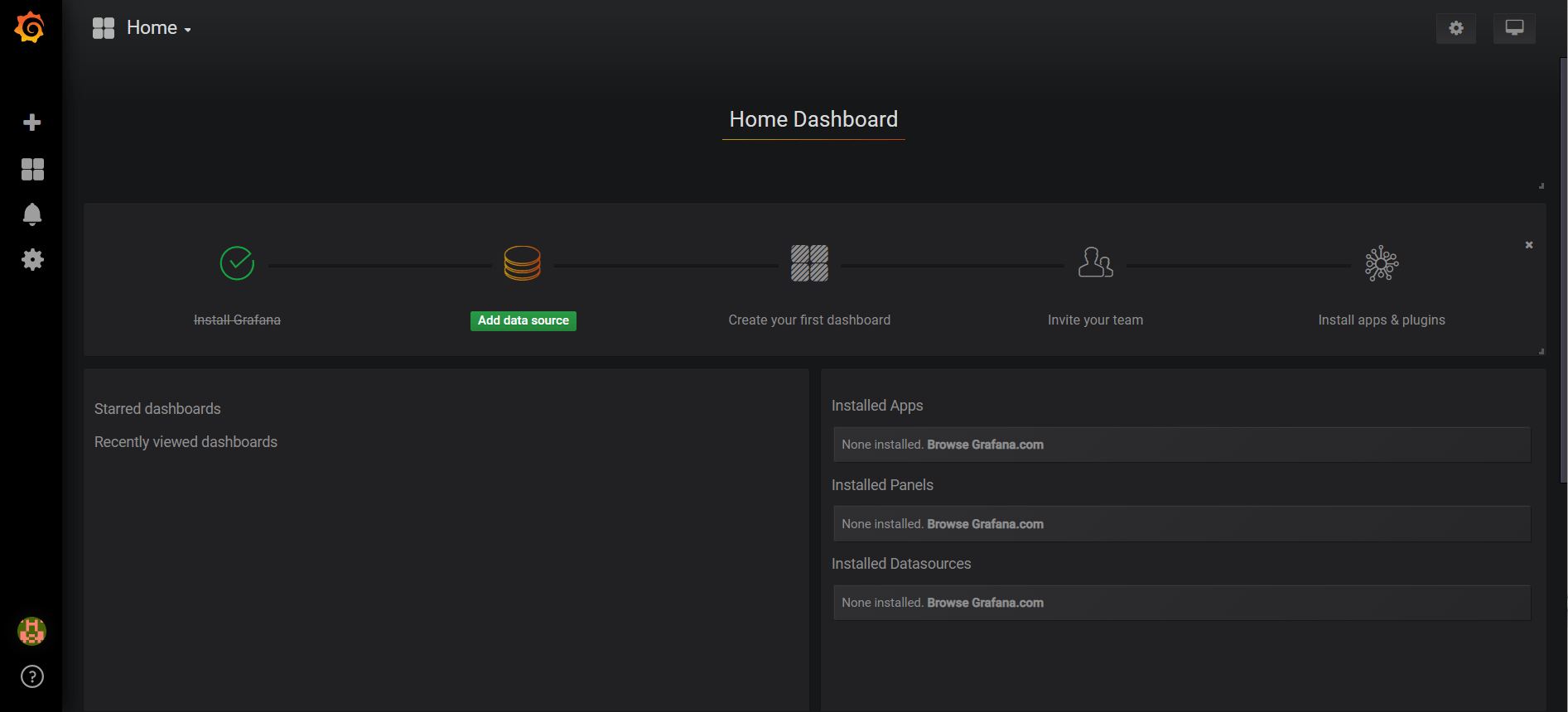Click the apps and plugins step icon
Screen dimensions: 1568x712
coord(1382,263)
